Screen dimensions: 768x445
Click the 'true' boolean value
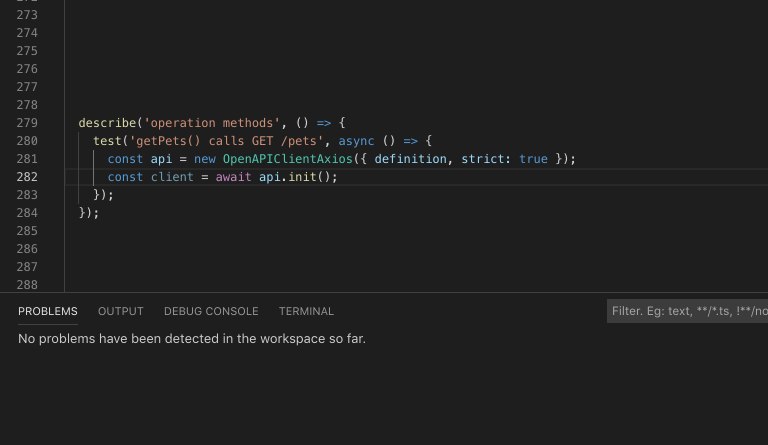click(533, 159)
